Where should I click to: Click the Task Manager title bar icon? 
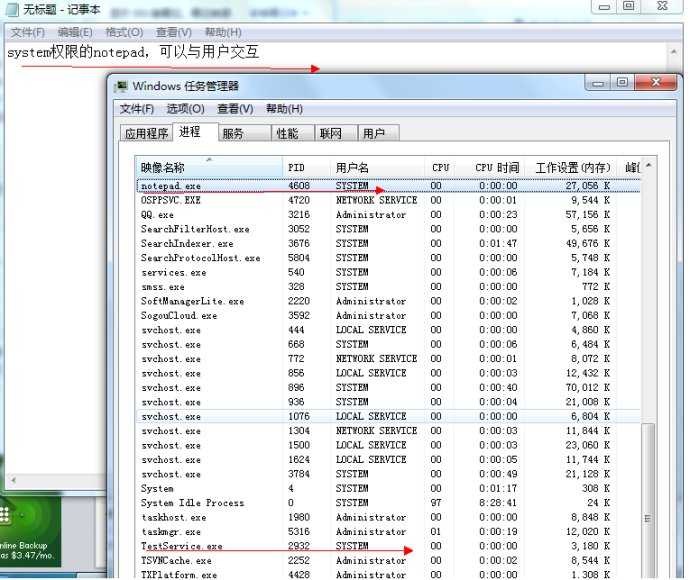(x=121, y=86)
